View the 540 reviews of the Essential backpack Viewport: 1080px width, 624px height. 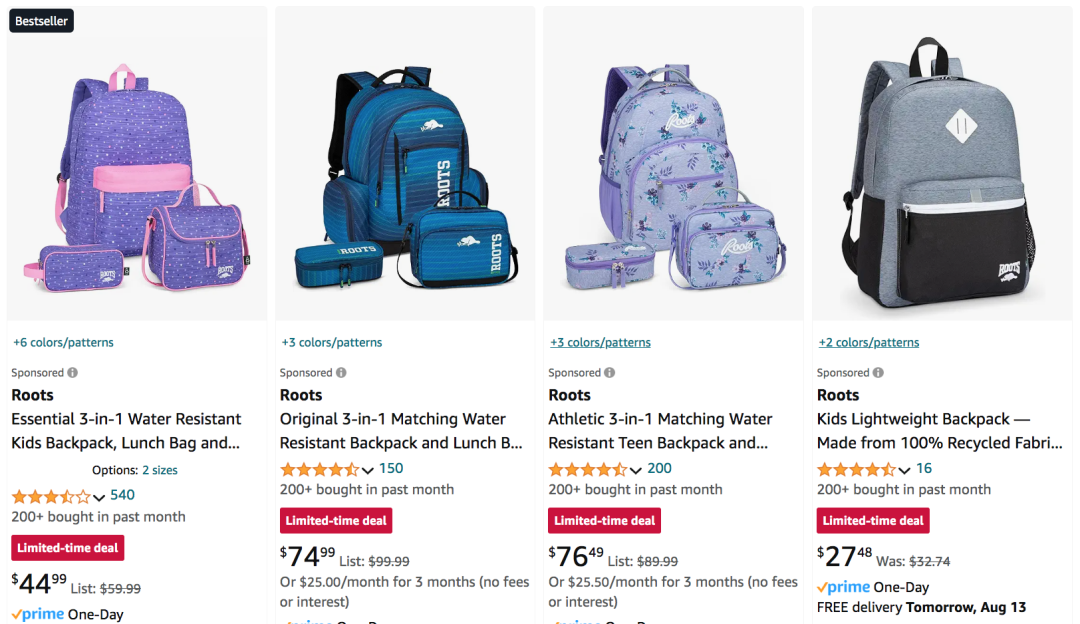(x=122, y=495)
